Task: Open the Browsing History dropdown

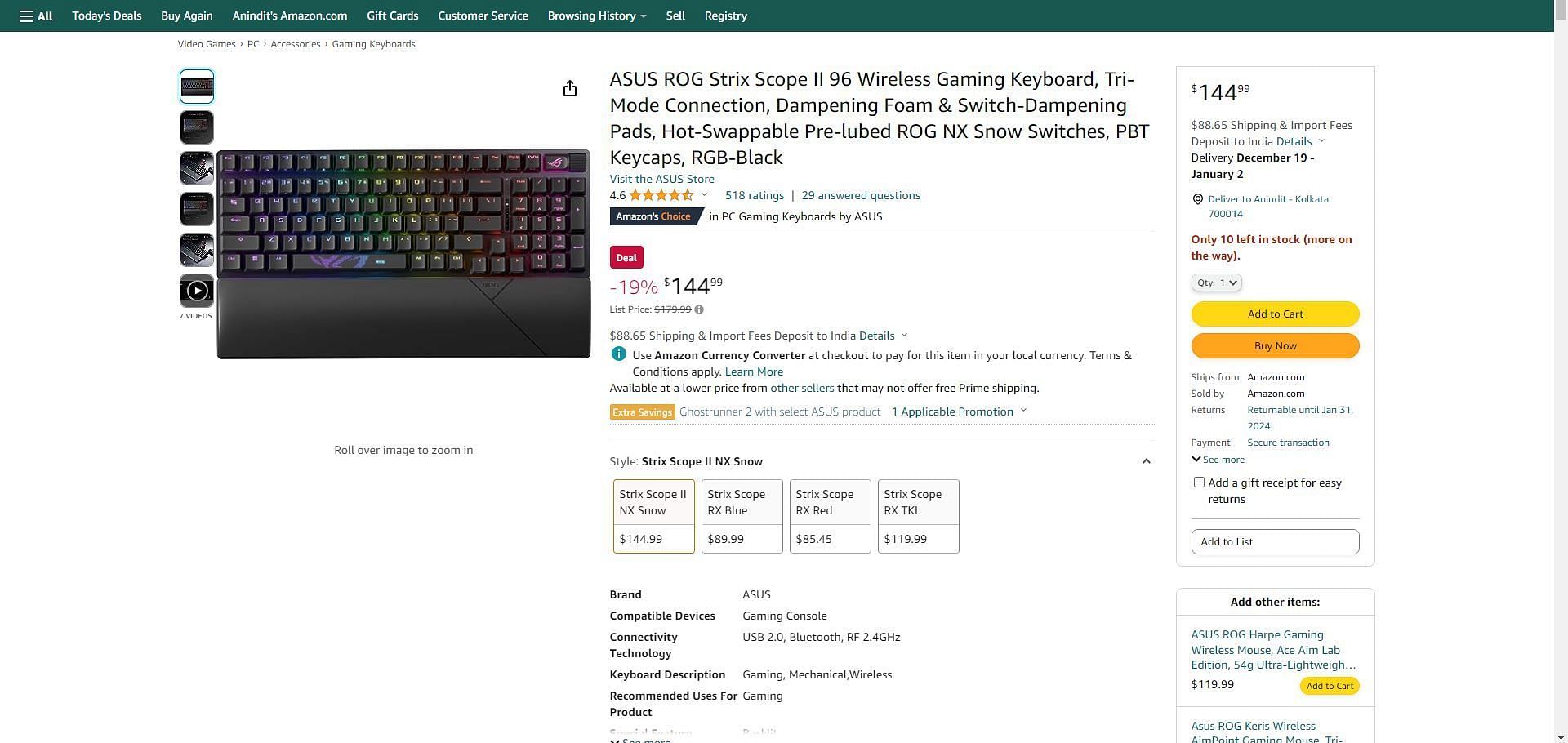Action: tap(596, 16)
